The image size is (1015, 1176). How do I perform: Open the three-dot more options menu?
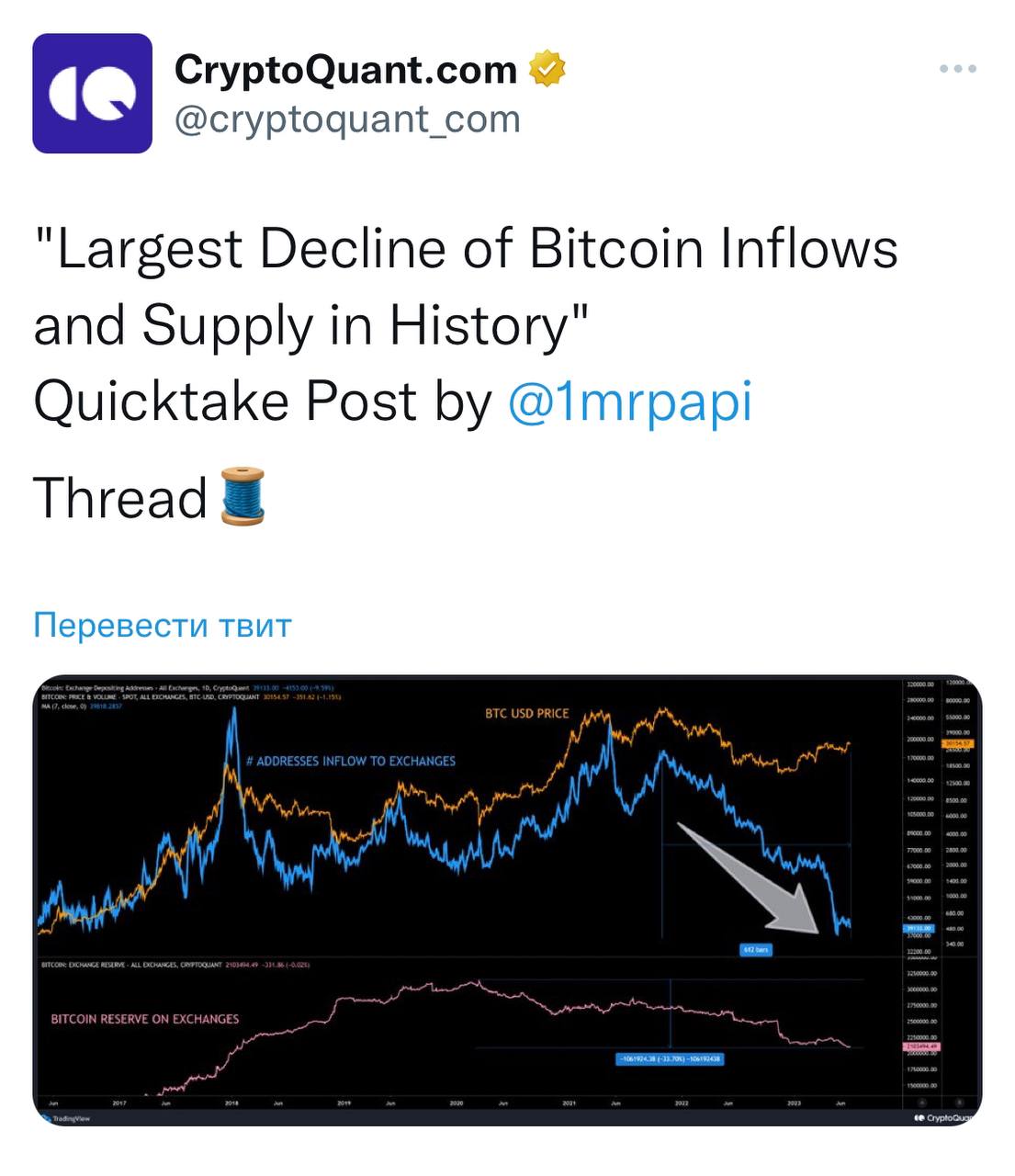(958, 69)
